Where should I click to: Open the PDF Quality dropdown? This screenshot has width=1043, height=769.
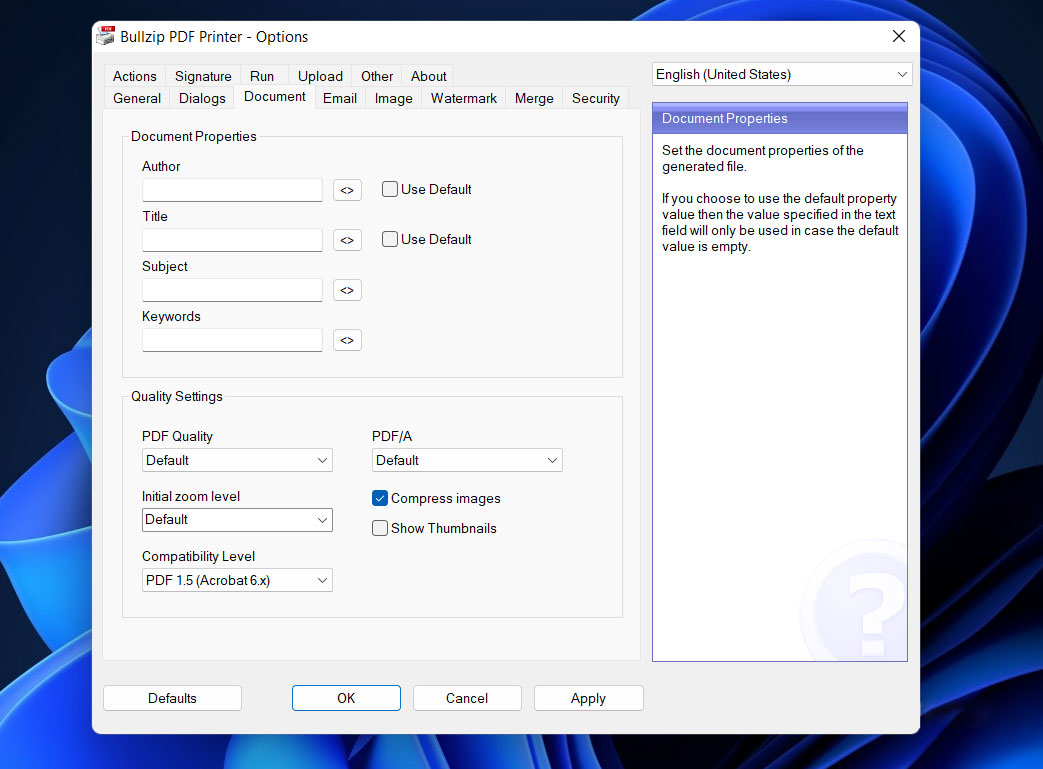click(237, 460)
